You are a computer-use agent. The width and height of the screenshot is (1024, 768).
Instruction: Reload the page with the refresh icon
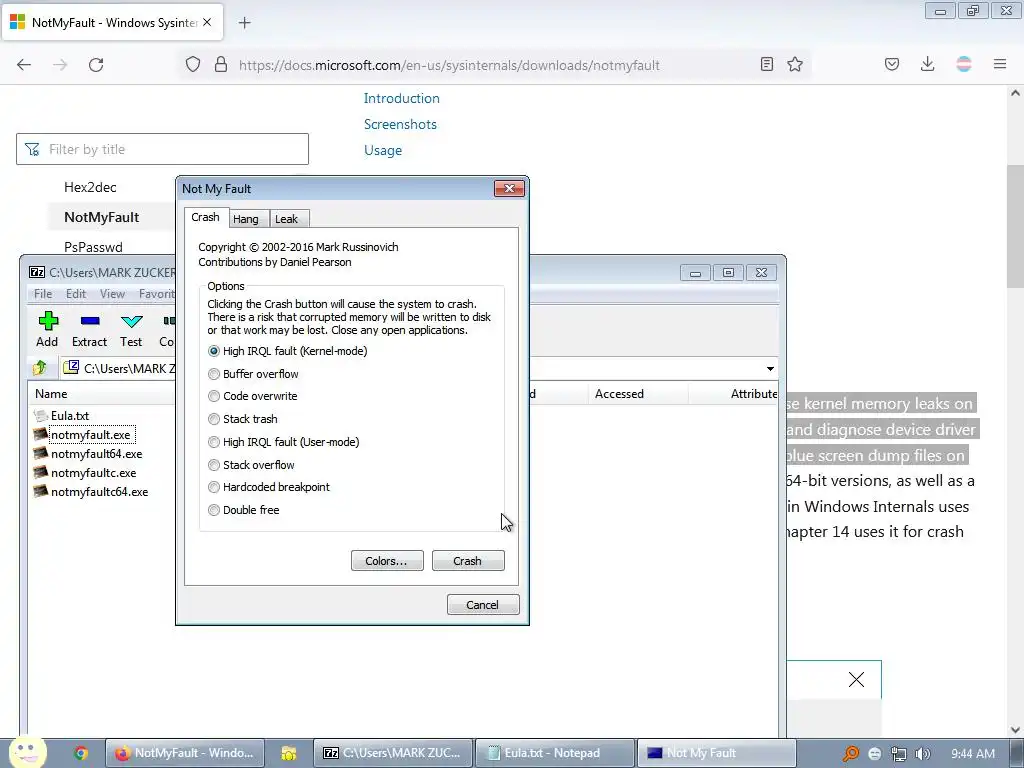pyautogui.click(x=96, y=65)
